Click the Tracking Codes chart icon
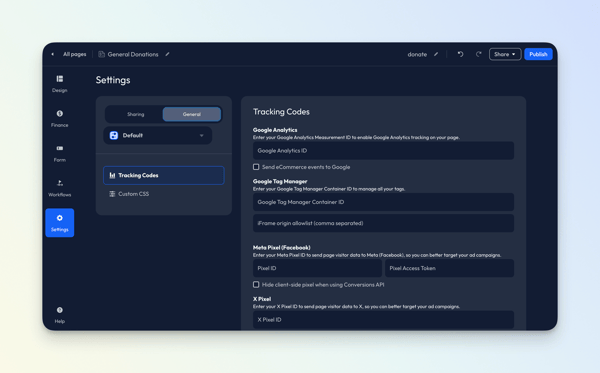Image resolution: width=600 pixels, height=373 pixels. [112, 175]
